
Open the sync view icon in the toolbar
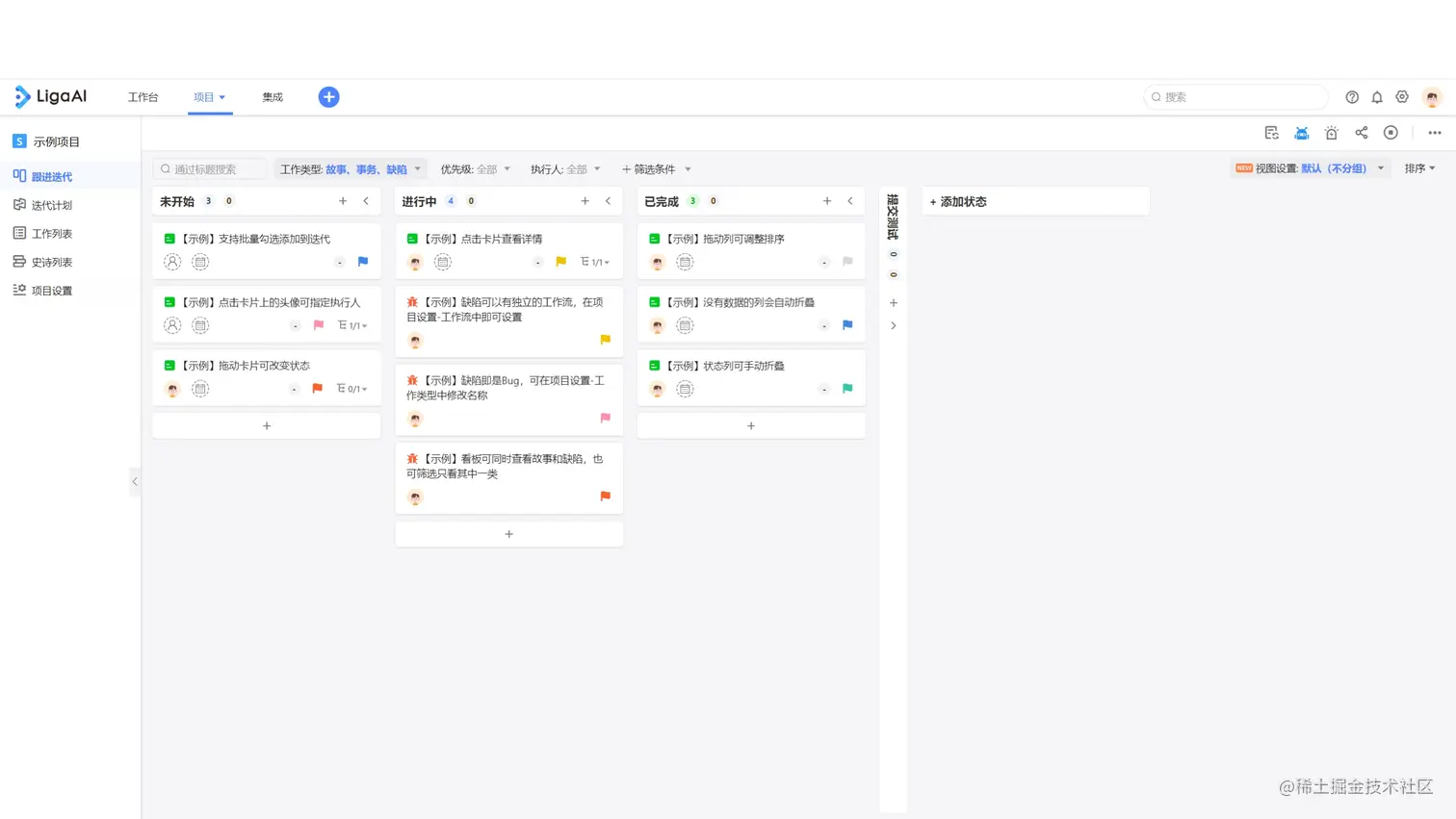point(1271,133)
